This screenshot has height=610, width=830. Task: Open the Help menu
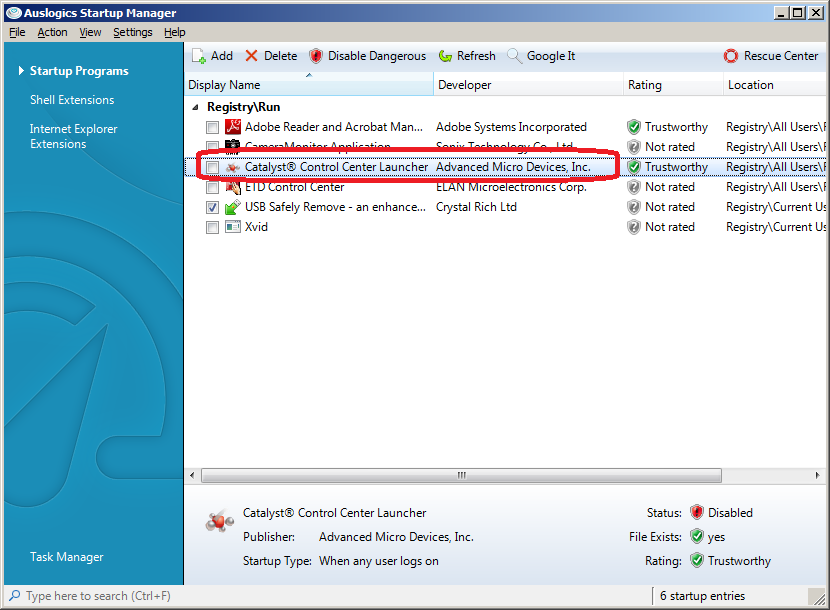[175, 32]
